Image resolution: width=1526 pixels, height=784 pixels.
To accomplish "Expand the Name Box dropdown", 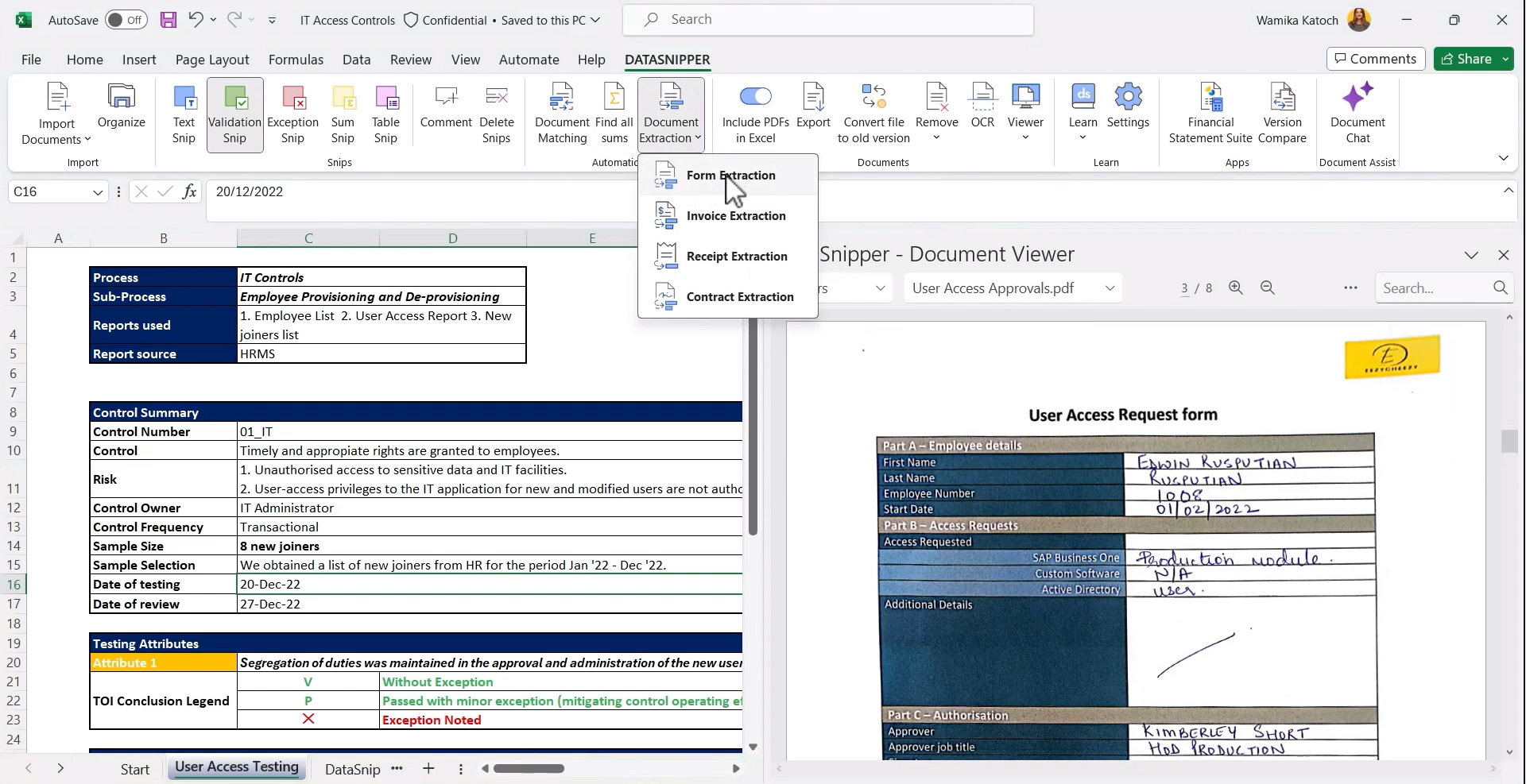I will pyautogui.click(x=97, y=191).
